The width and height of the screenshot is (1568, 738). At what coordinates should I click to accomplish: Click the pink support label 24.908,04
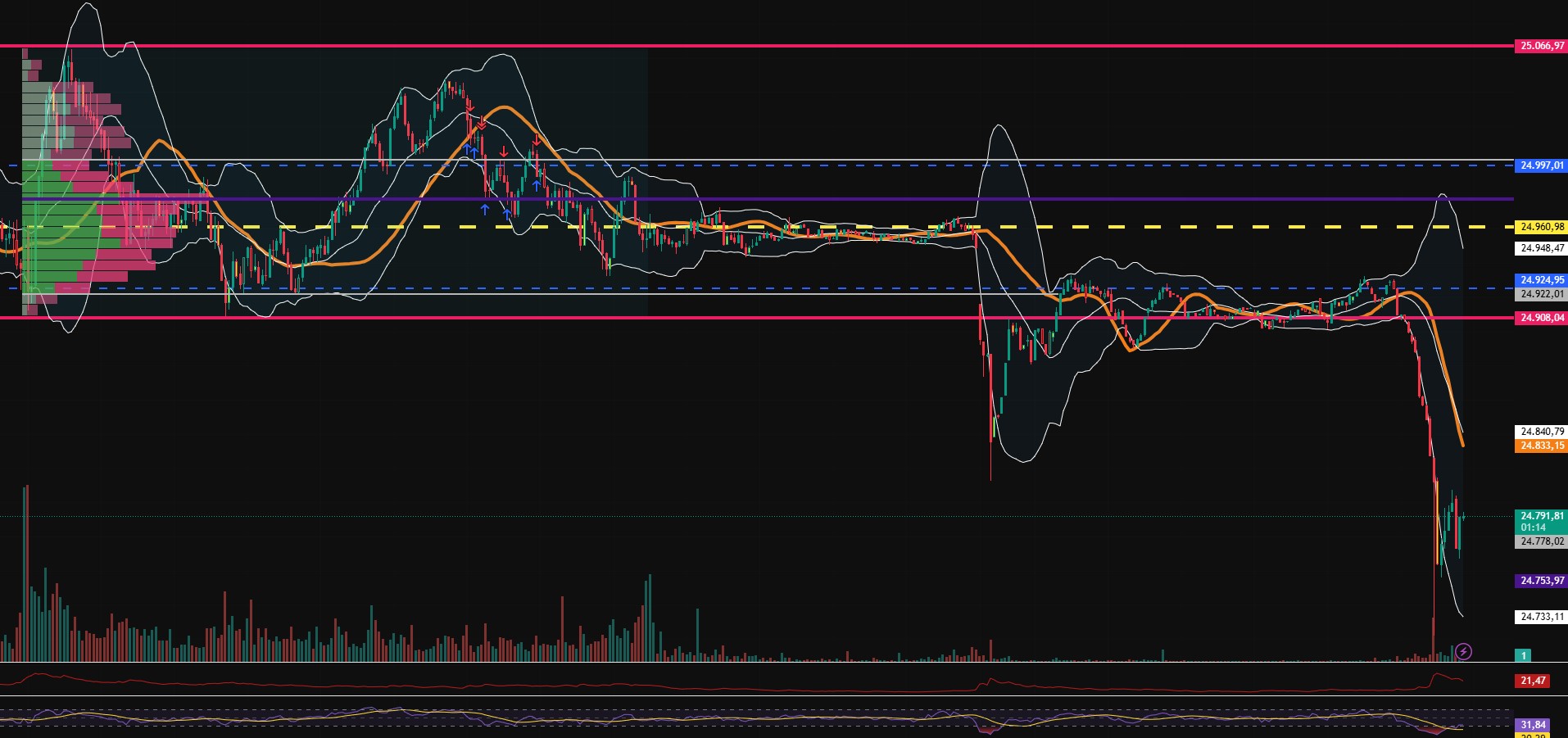tap(1543, 319)
